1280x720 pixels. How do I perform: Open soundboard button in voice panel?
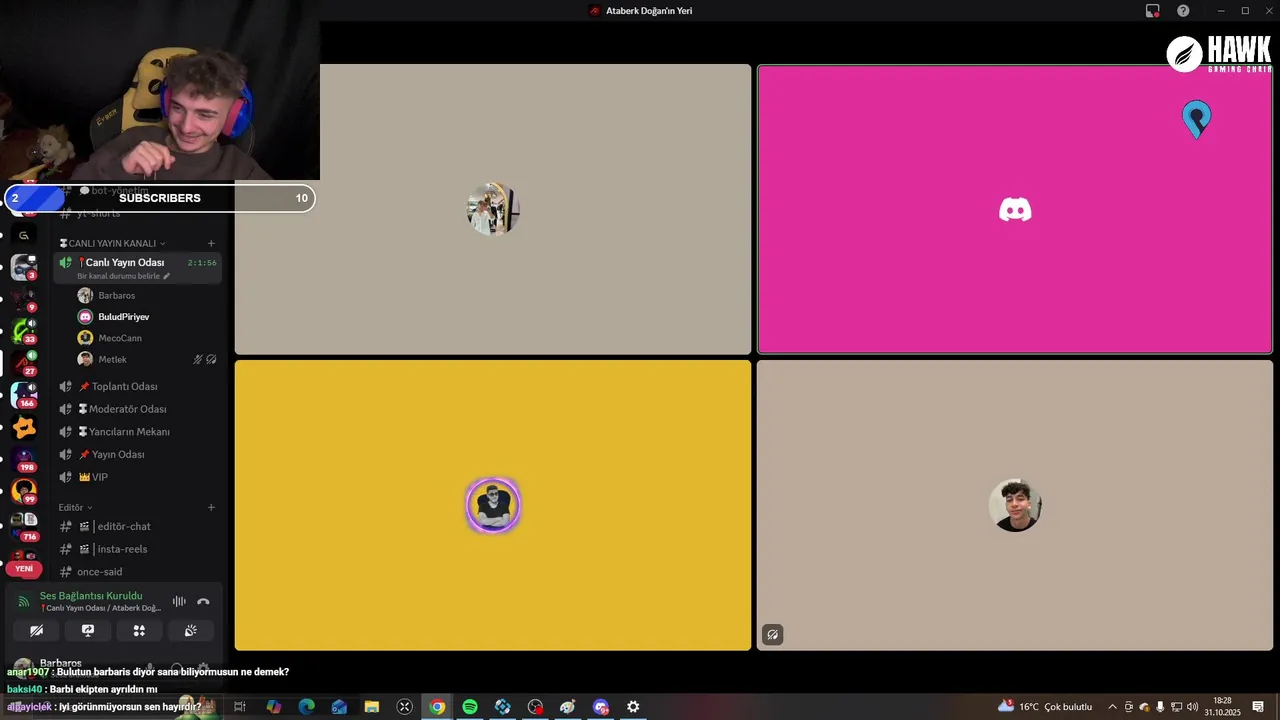191,631
